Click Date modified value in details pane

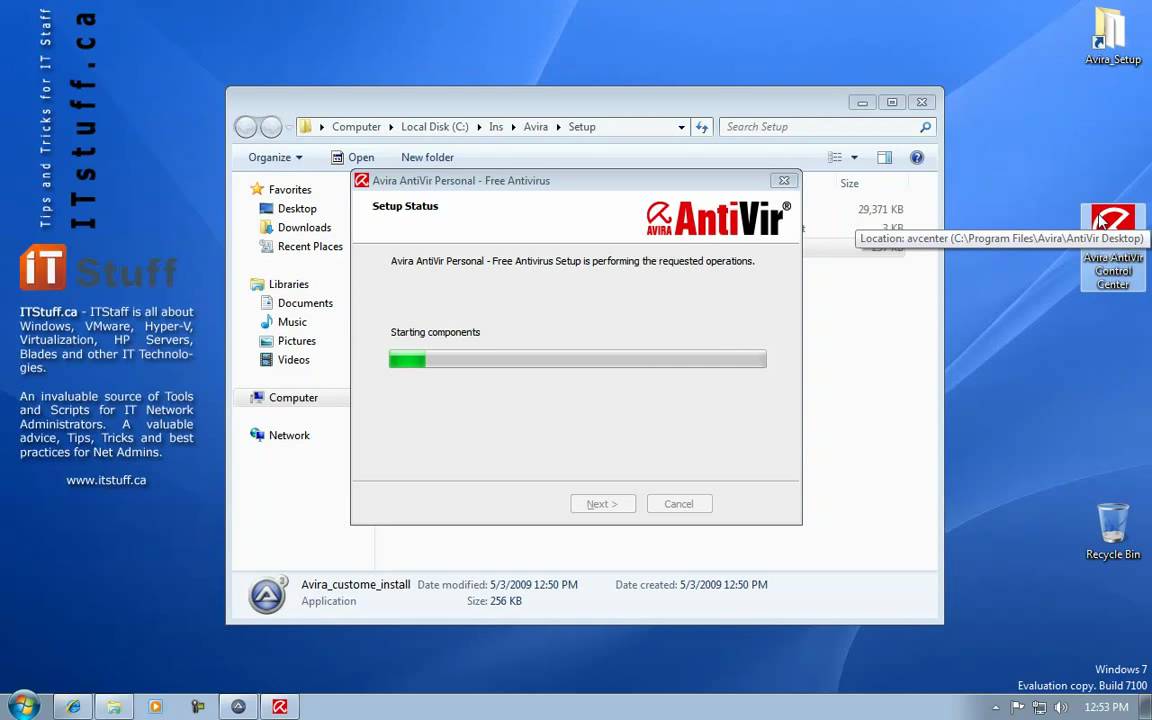pos(533,586)
